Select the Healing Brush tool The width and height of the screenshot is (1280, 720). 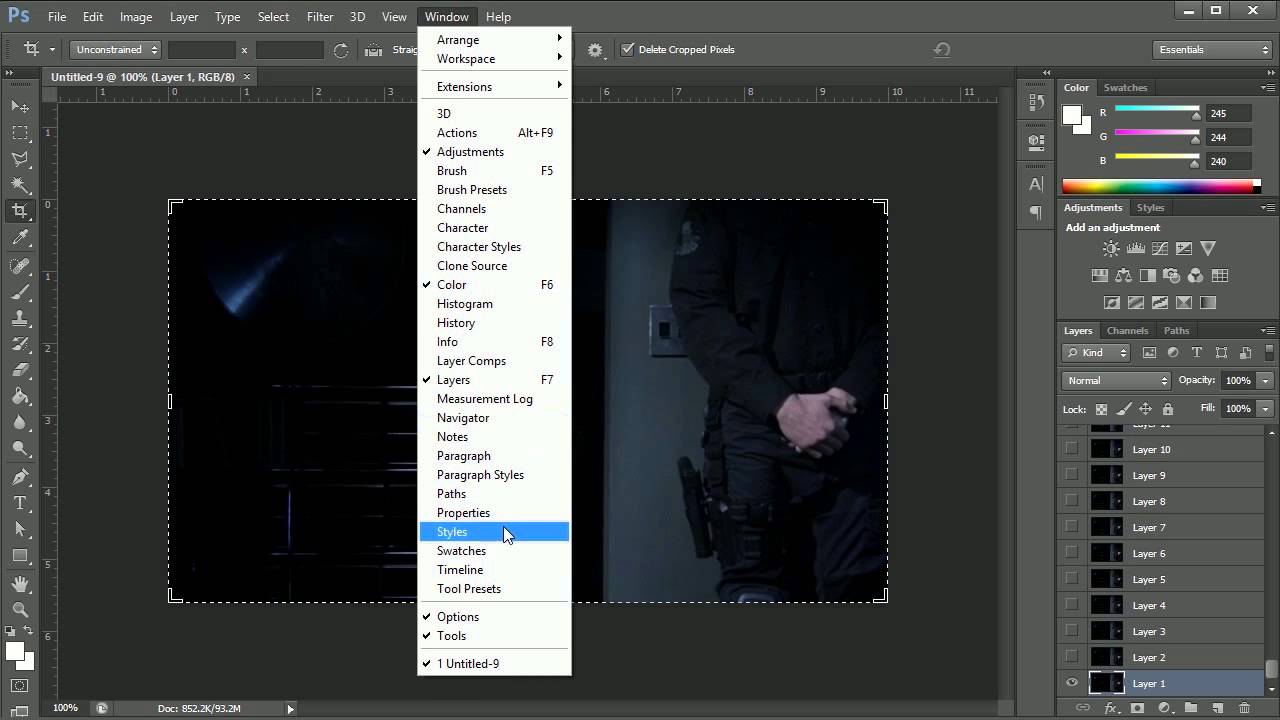point(20,265)
